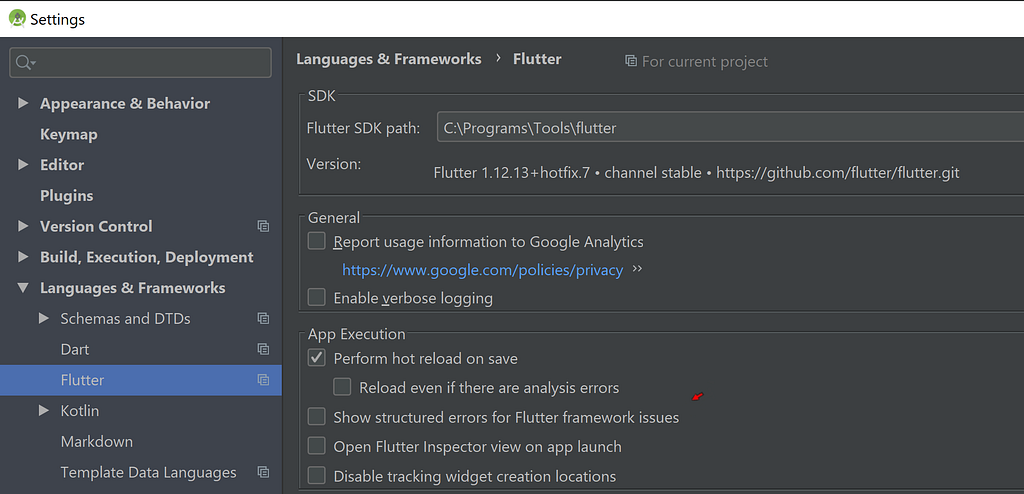Screen dimensions: 1024x494
Task: Expand the Editor section arrow
Action: tap(23, 165)
